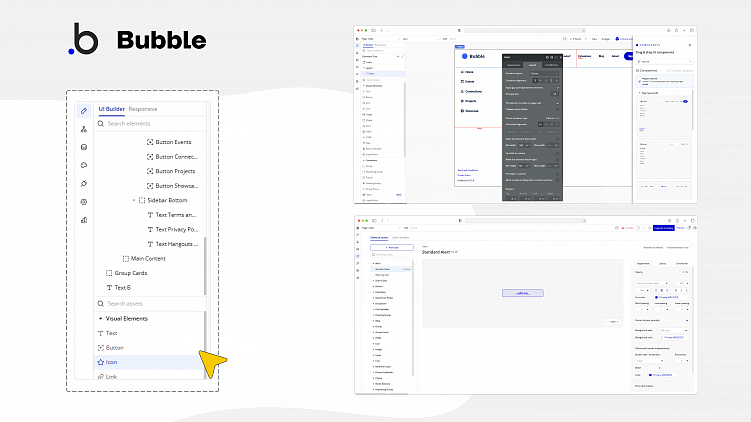Click Events in the canvas sidebar menu

(x=468, y=81)
